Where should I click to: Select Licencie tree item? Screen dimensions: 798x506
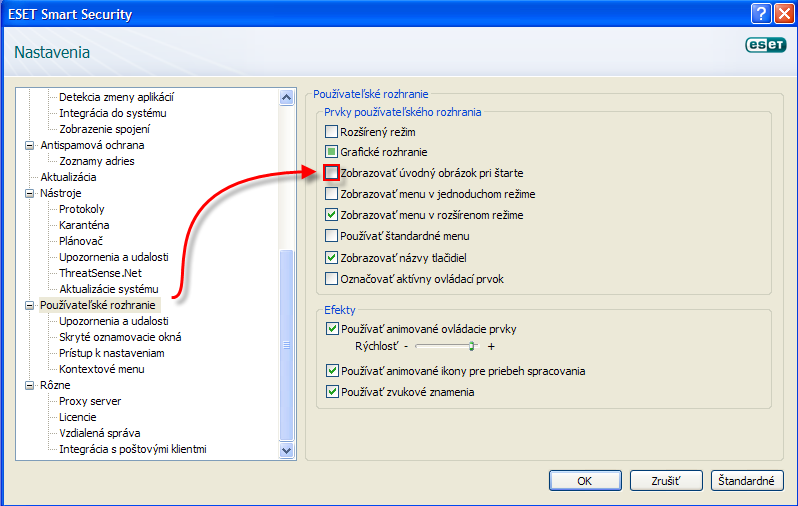[77, 417]
